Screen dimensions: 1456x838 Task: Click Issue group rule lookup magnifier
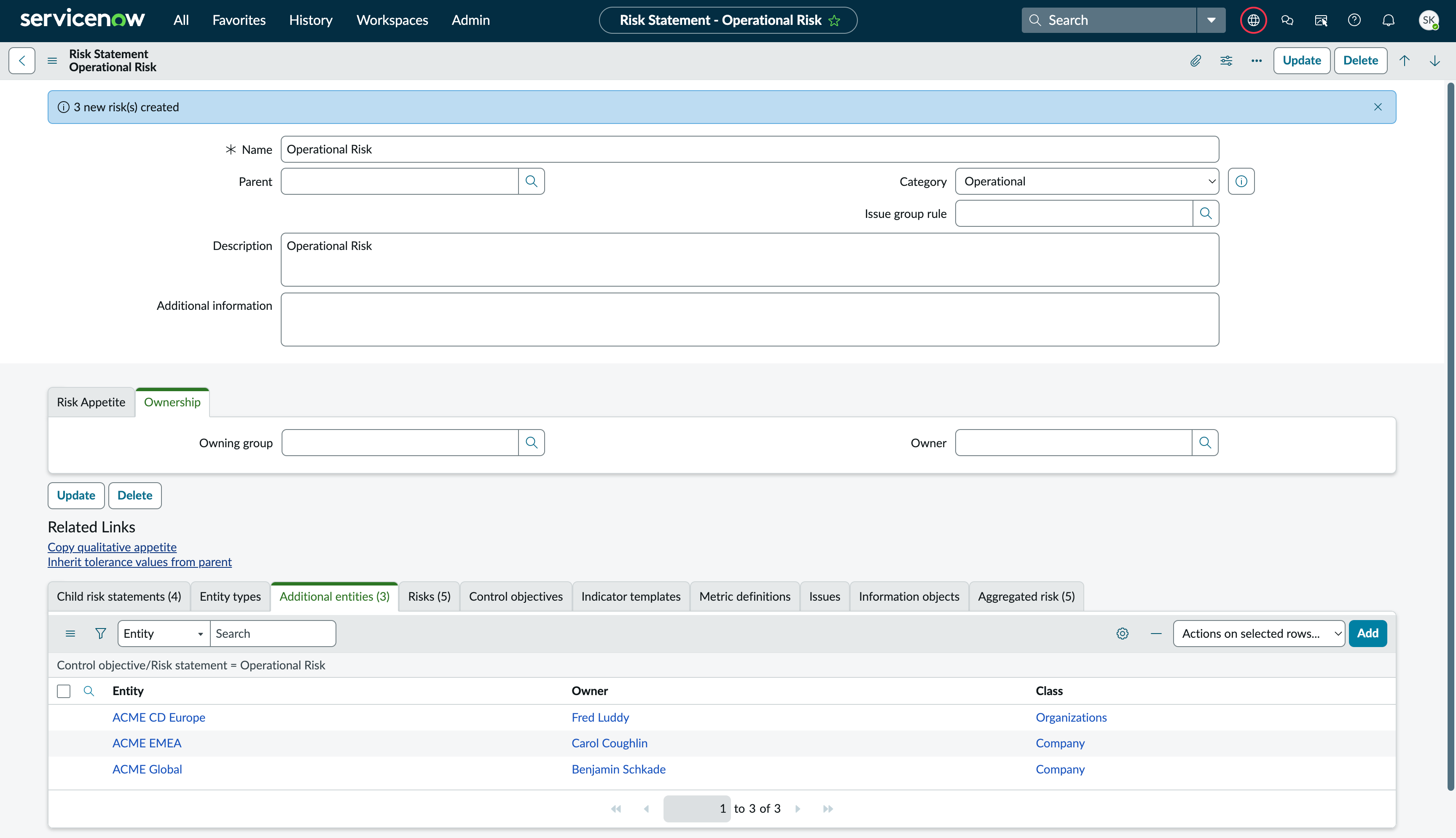(x=1206, y=214)
